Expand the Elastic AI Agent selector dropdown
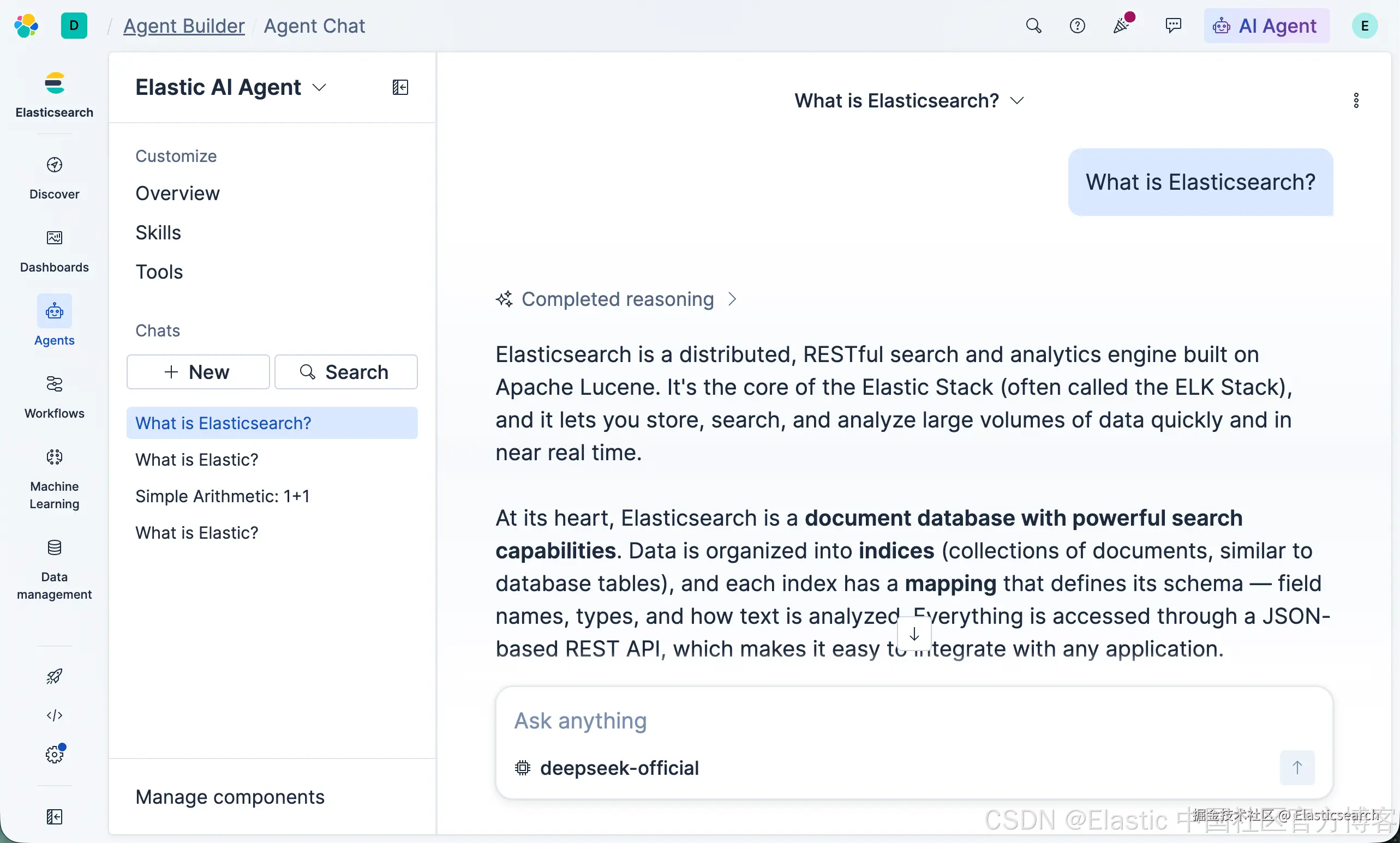This screenshot has height=843, width=1400. coord(231,87)
